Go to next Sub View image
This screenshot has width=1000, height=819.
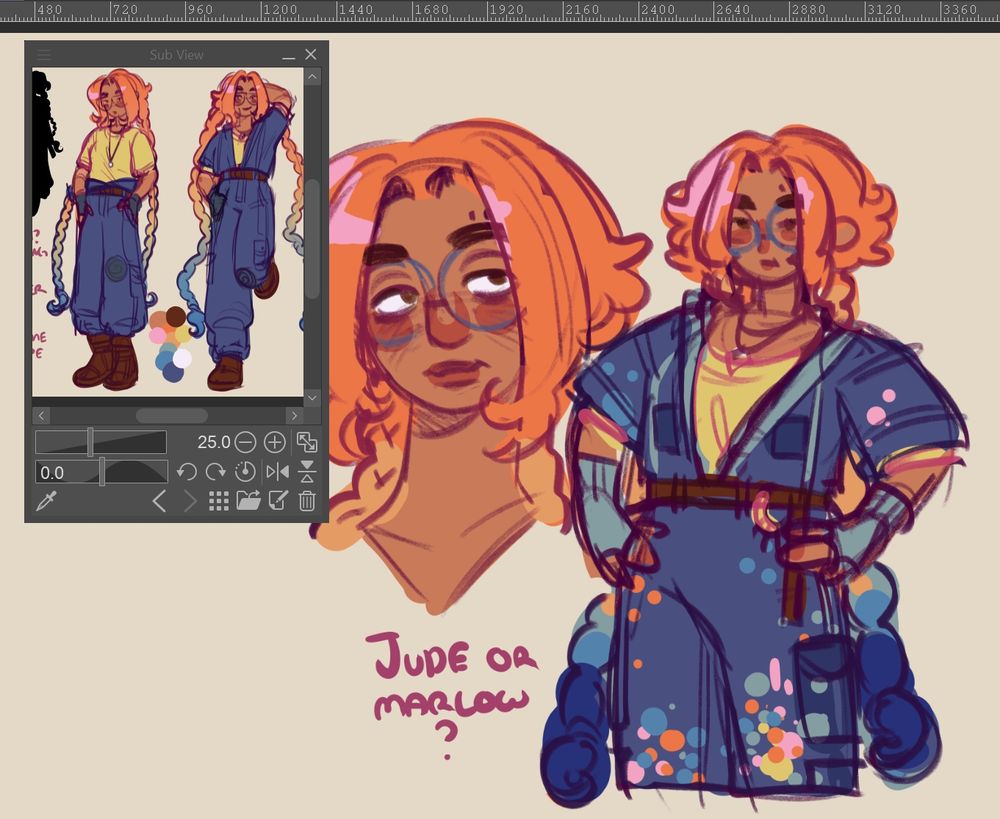[x=189, y=501]
